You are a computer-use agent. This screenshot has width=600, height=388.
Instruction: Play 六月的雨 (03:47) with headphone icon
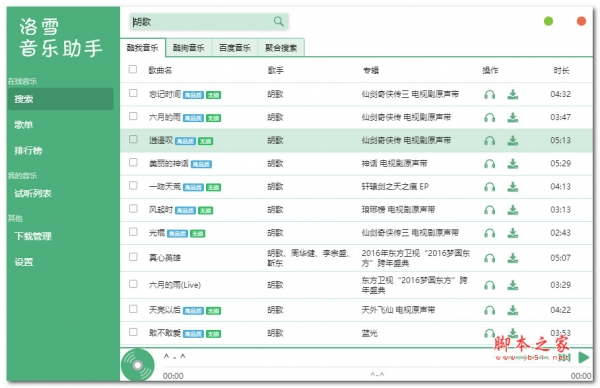point(489,117)
